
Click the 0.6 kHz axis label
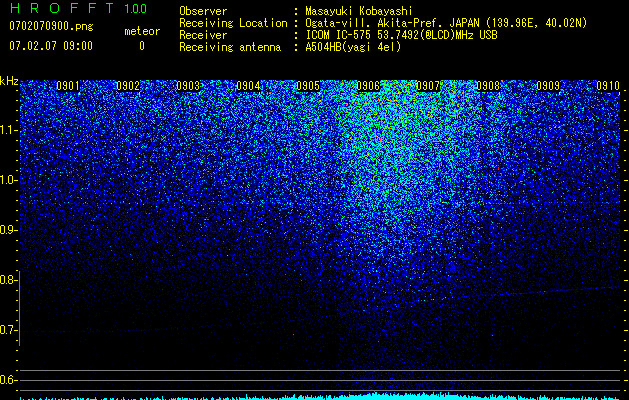point(8,380)
